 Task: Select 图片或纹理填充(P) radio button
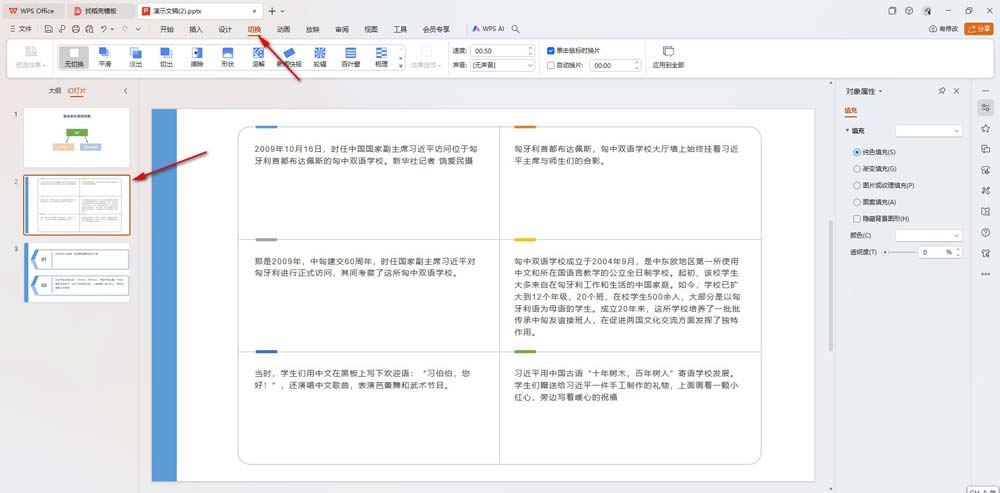857,186
